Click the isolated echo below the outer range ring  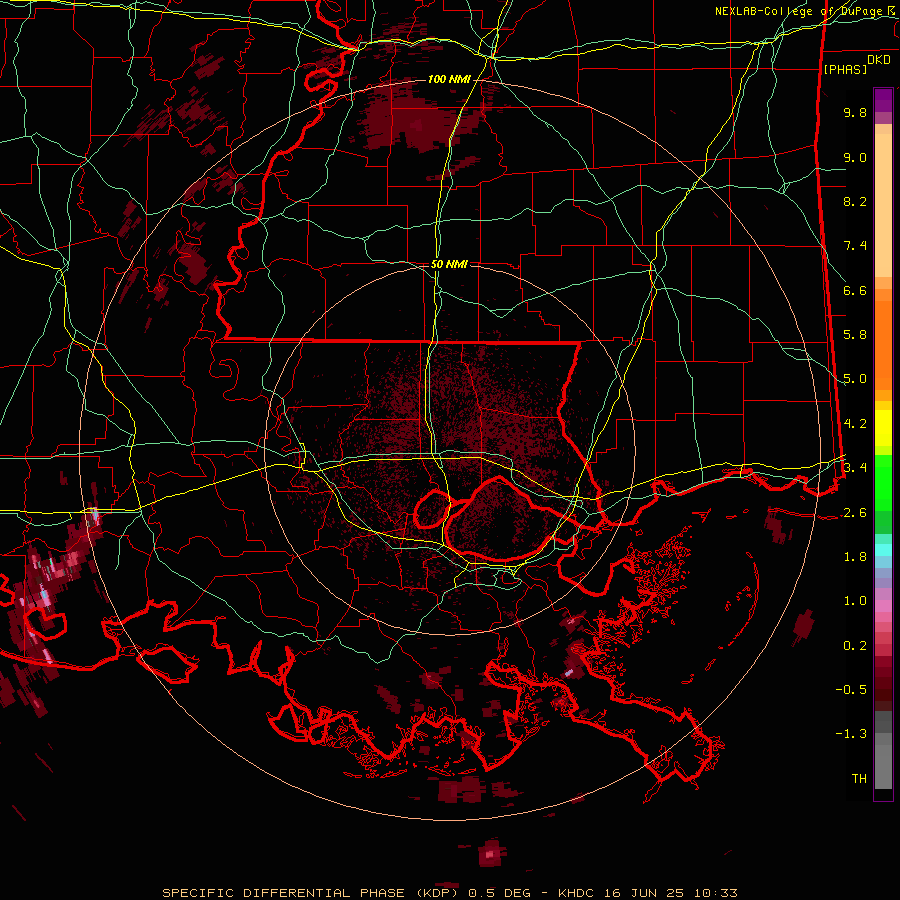click(490, 853)
